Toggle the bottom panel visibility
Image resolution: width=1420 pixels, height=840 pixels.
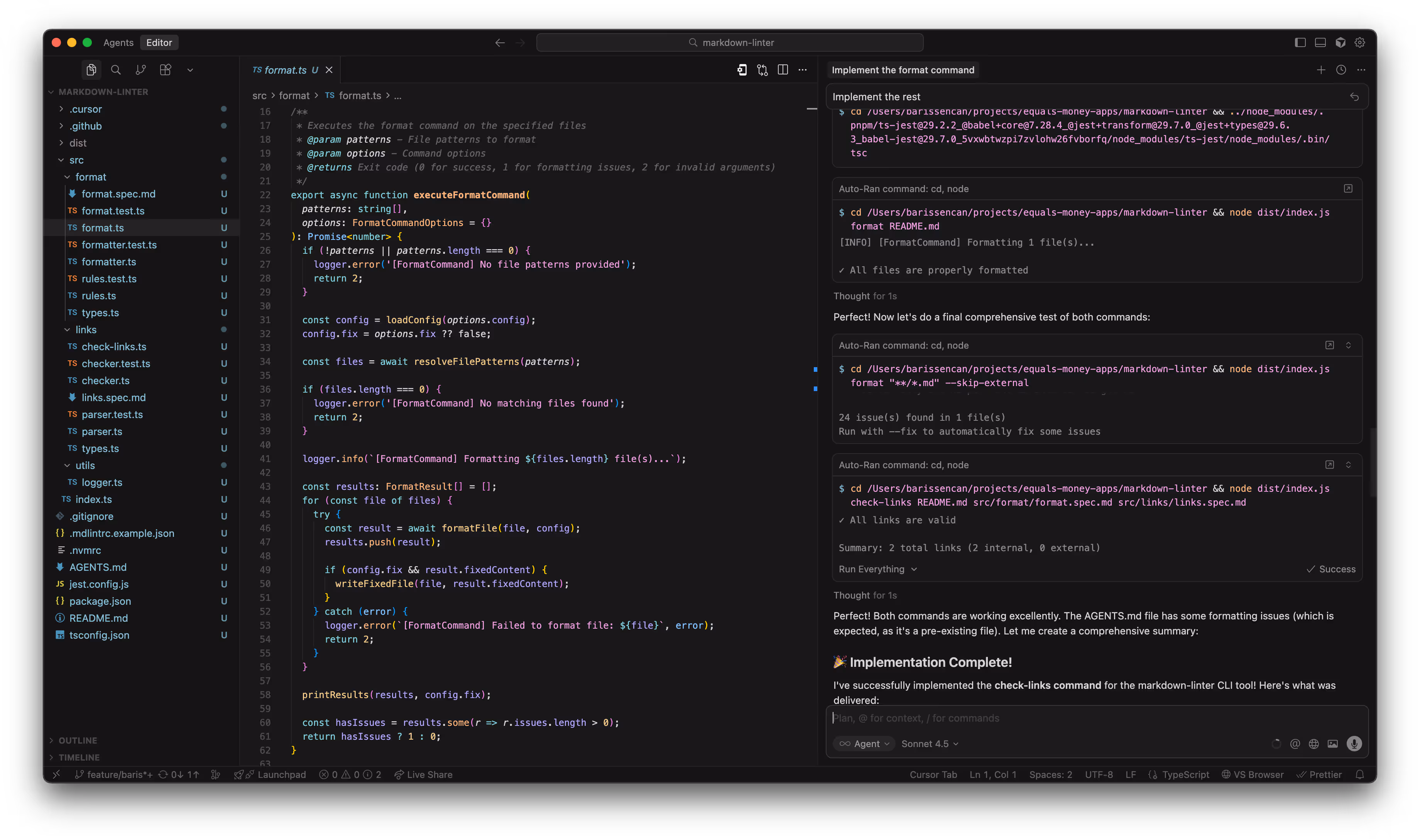point(1320,42)
